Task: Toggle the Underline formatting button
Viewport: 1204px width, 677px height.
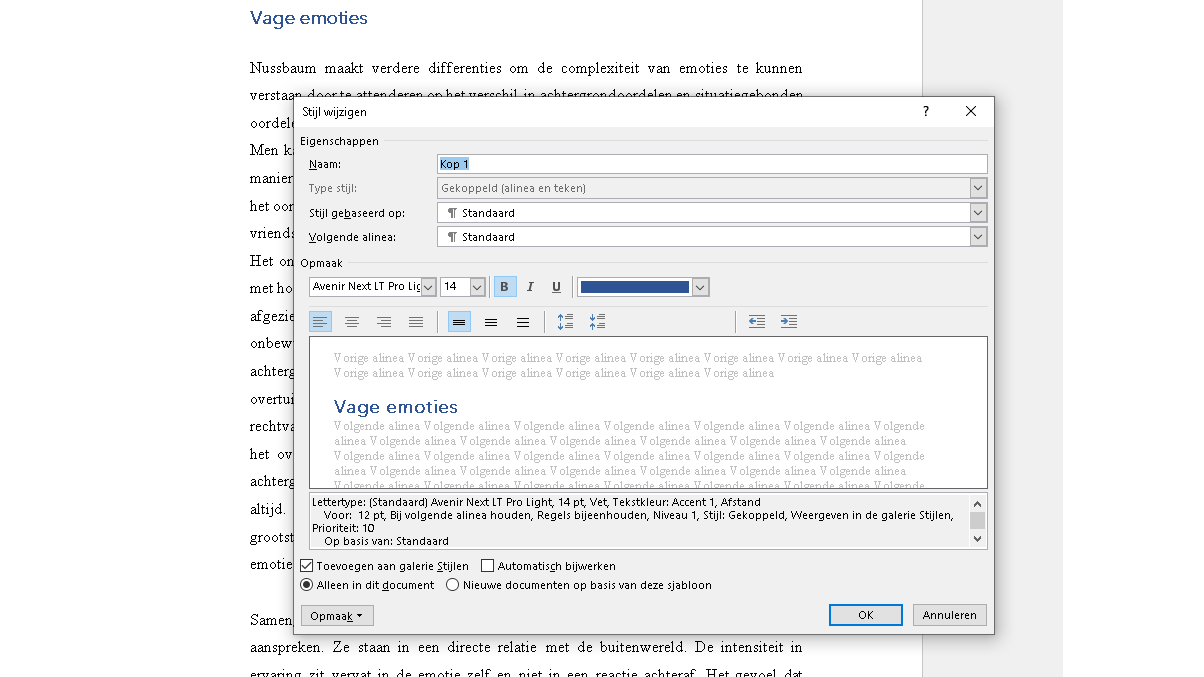Action: tap(557, 287)
